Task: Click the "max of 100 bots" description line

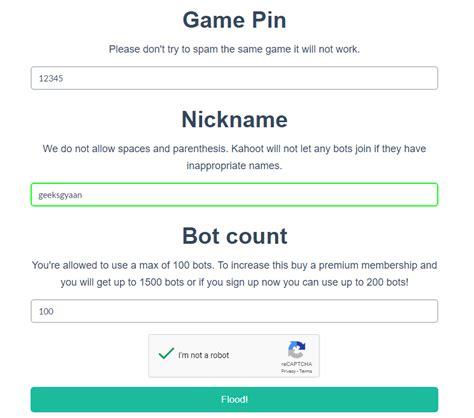Action: tap(234, 265)
